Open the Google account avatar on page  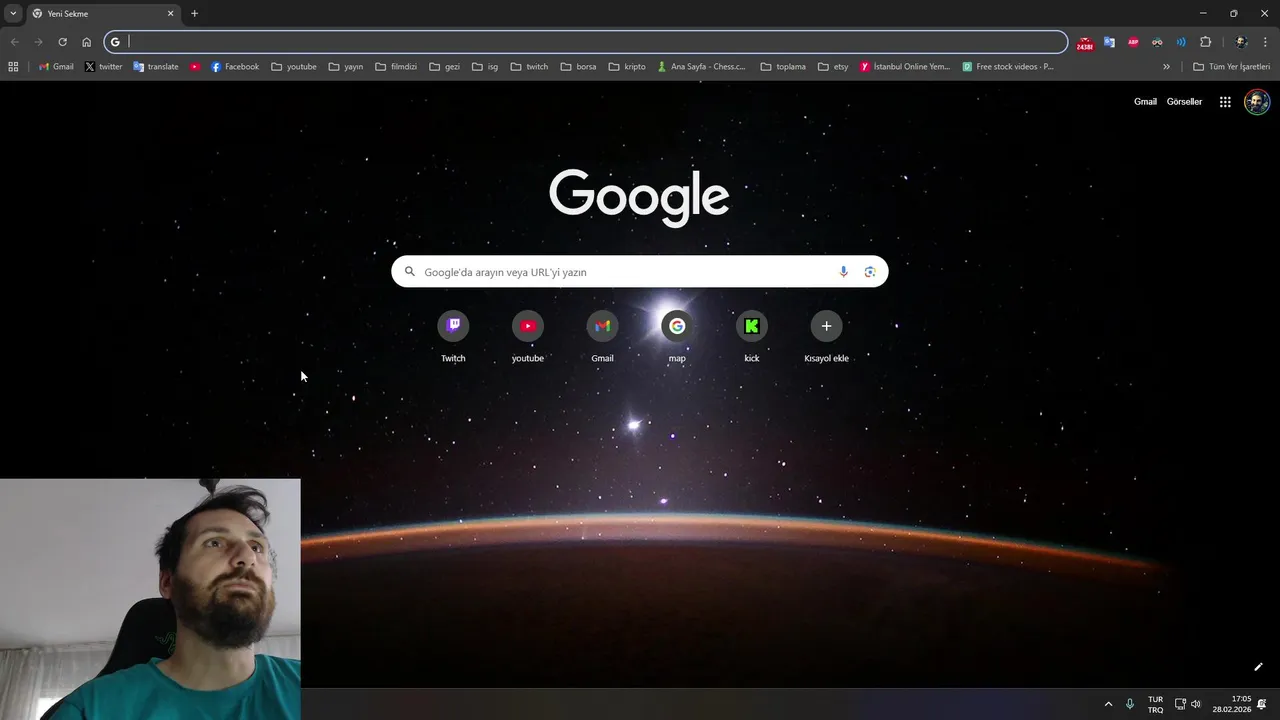tap(1257, 102)
